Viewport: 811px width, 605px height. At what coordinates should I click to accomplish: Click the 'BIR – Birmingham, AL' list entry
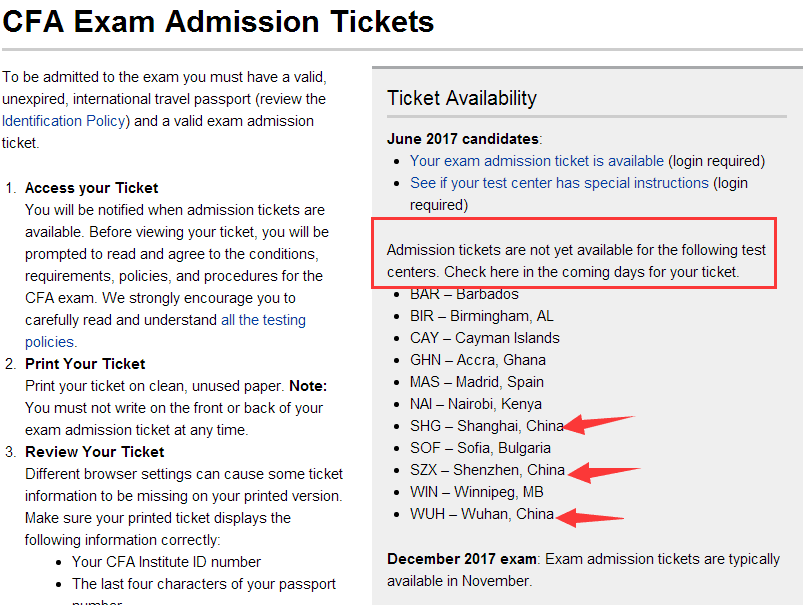481,316
